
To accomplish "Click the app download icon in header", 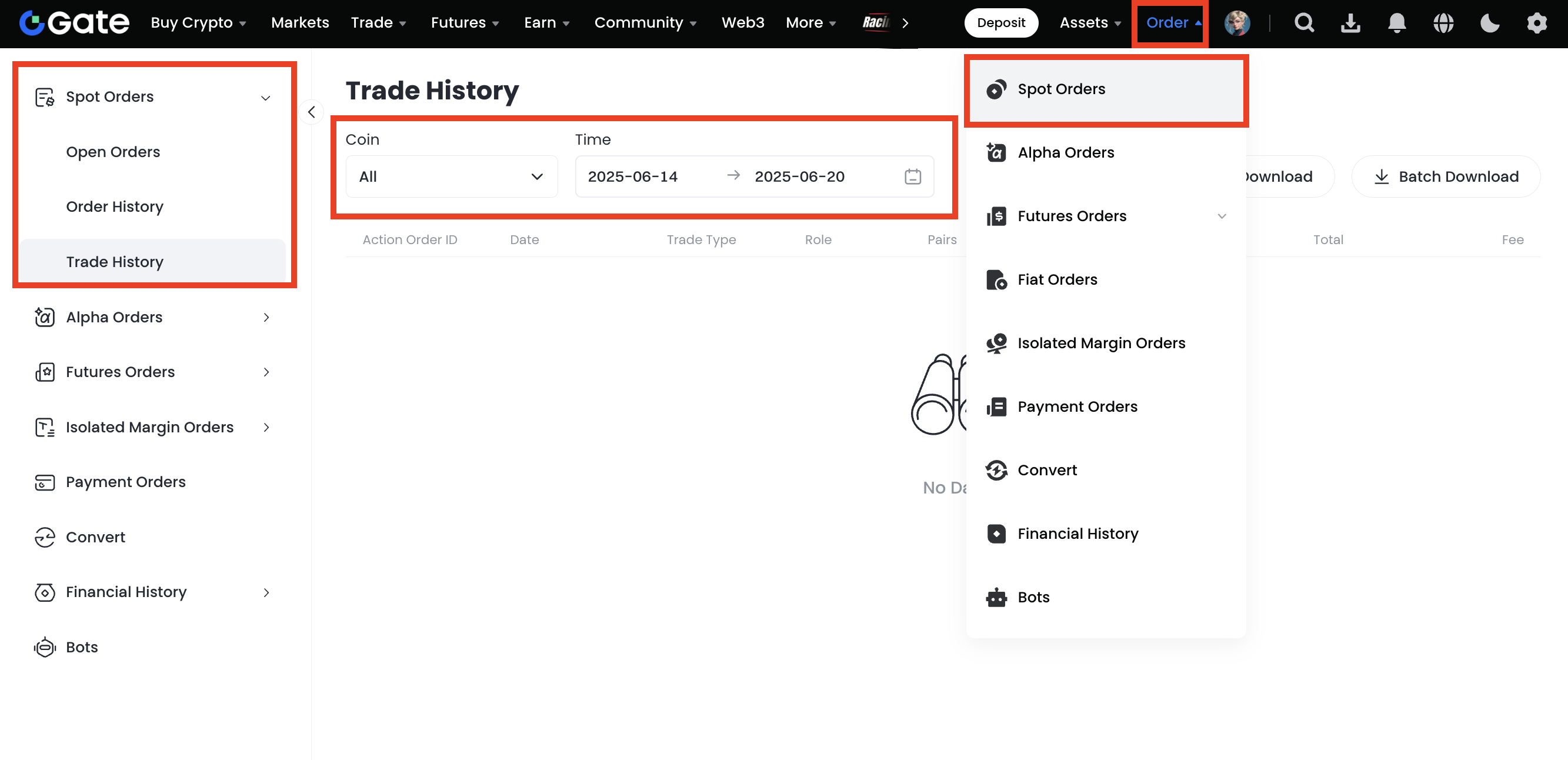I will (x=1350, y=23).
